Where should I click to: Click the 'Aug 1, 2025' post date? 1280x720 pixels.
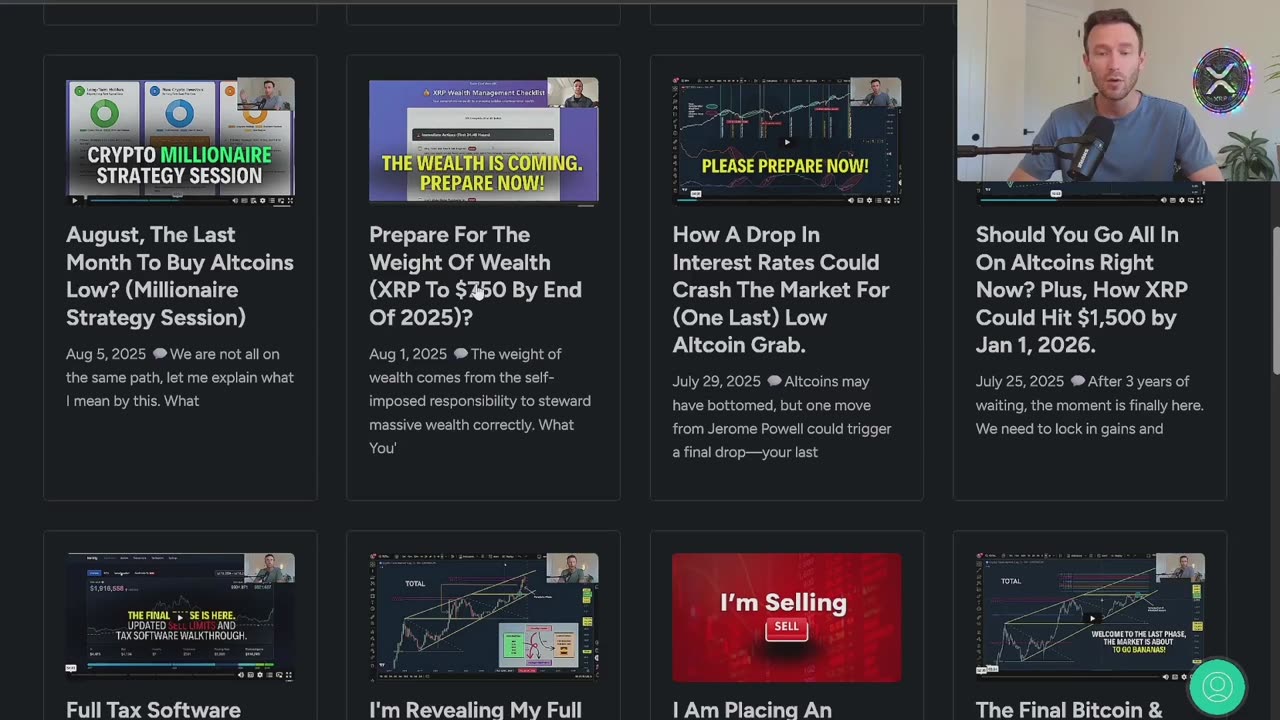coord(408,354)
